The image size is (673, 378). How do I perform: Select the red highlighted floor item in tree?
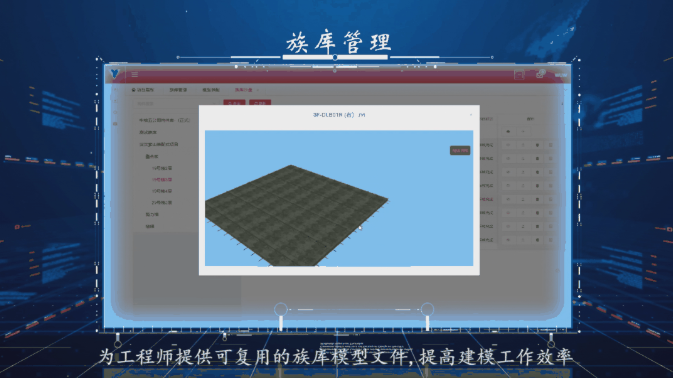click(x=162, y=180)
